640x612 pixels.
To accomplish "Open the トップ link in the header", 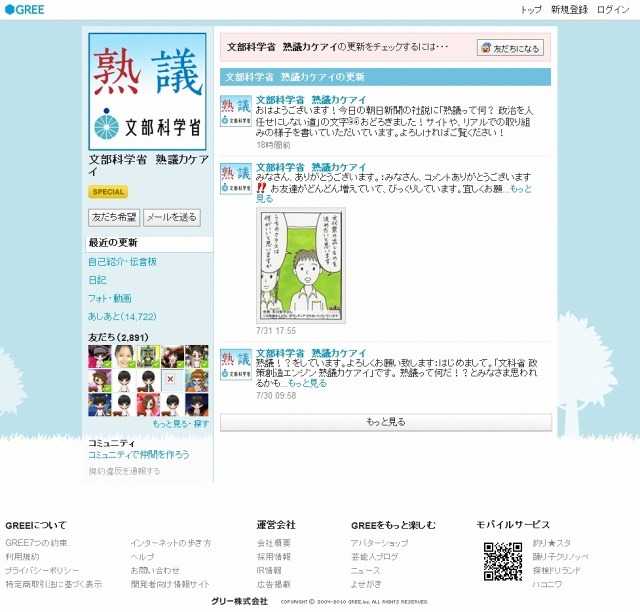I will click(531, 10).
